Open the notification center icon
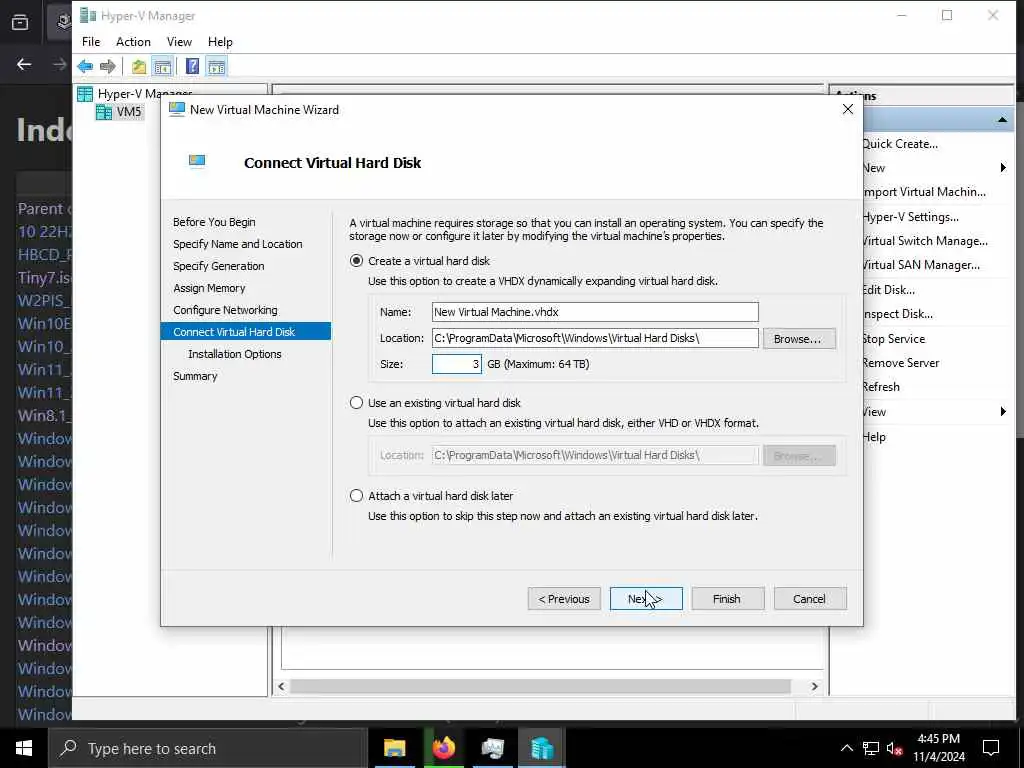The image size is (1024, 768). tap(991, 748)
